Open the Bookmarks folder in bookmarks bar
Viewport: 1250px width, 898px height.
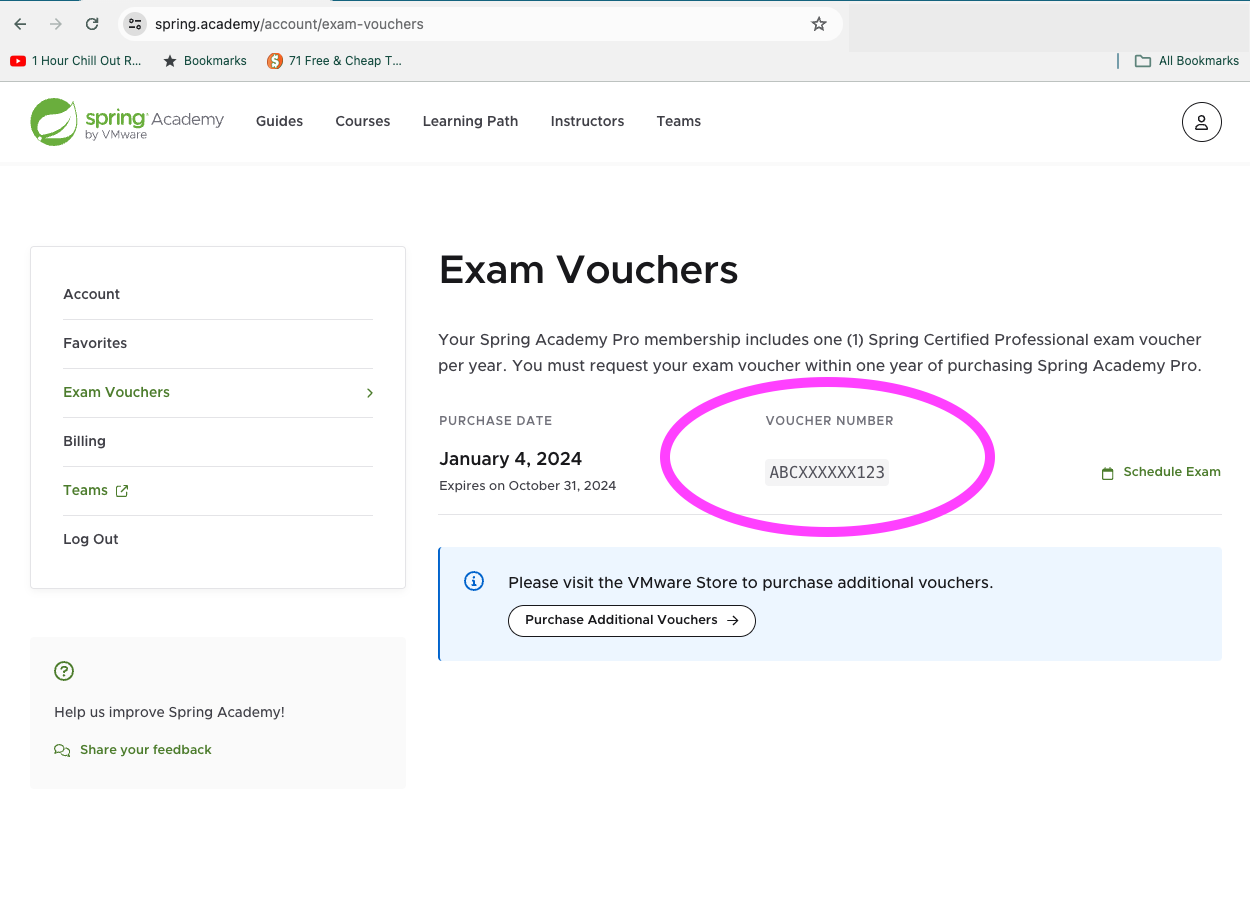point(205,61)
